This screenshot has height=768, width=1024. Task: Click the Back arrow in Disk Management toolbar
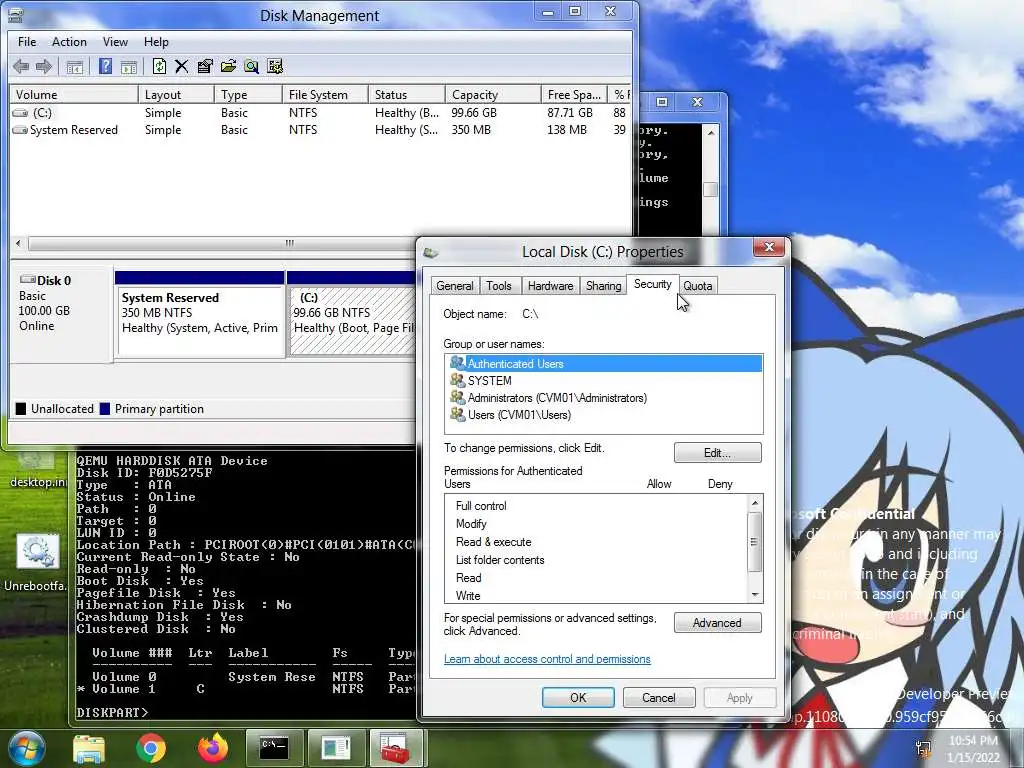click(x=21, y=66)
